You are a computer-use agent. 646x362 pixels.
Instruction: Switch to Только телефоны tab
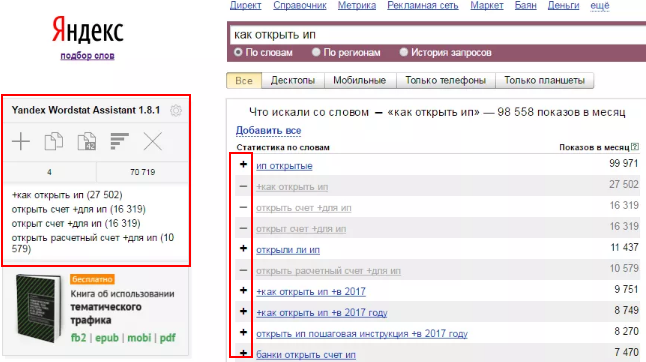coord(445,80)
